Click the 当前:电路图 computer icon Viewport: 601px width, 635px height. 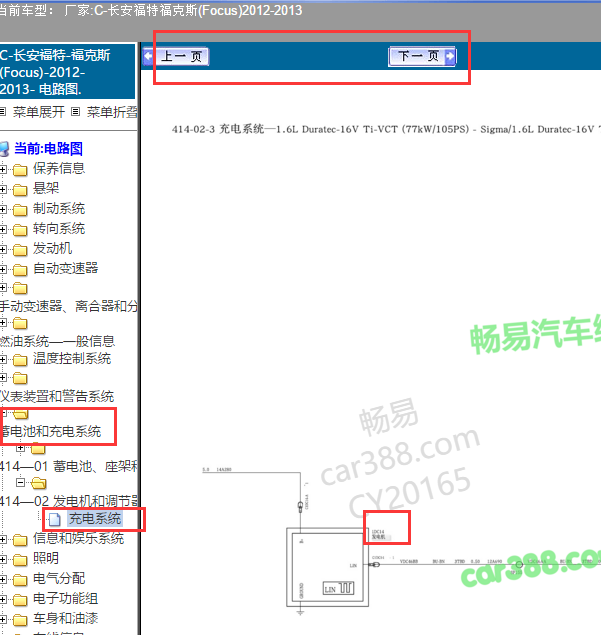[x=4, y=149]
